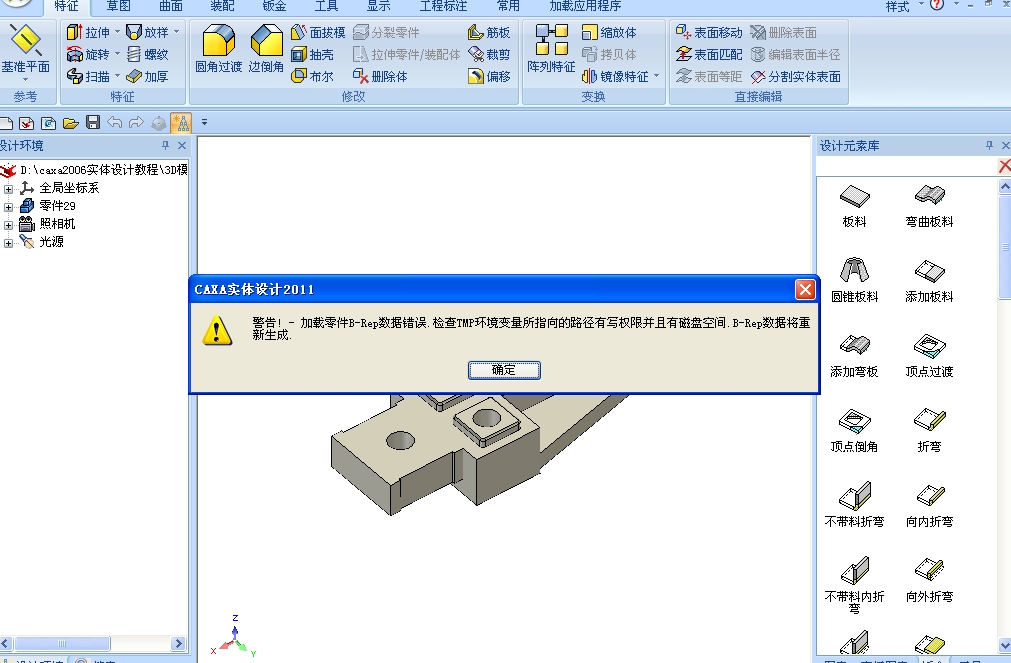The height and width of the screenshot is (663, 1011).
Task: Click the 筋板 rib tool
Action: tap(489, 32)
